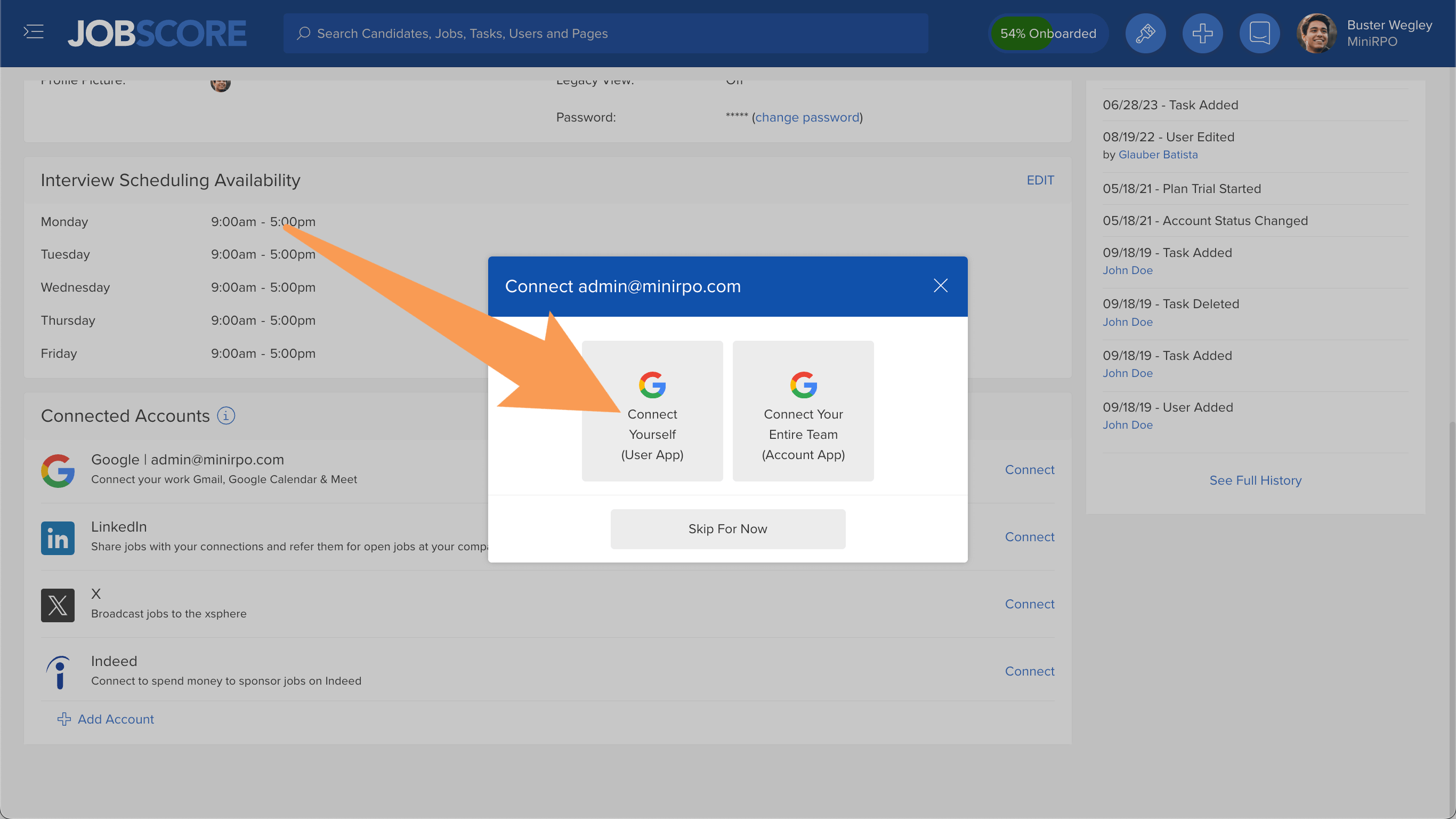Click the Buster Wegley MiniRPO user name
The width and height of the screenshot is (1456, 819).
tap(1389, 34)
